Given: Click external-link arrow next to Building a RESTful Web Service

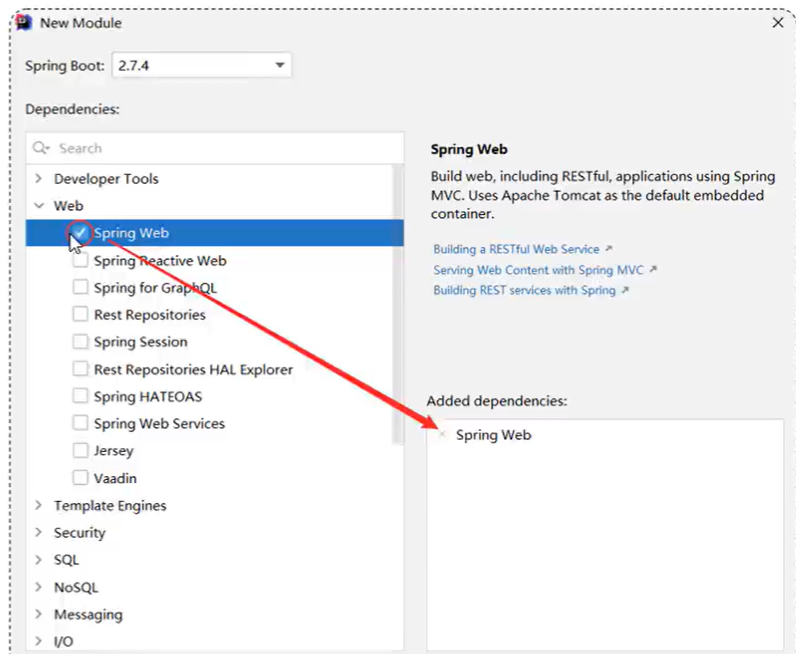Looking at the screenshot, I should coord(609,248).
